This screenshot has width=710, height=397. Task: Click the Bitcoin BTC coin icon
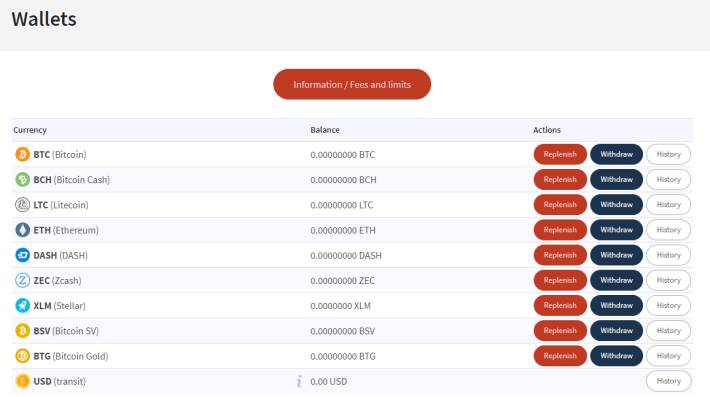[22, 154]
